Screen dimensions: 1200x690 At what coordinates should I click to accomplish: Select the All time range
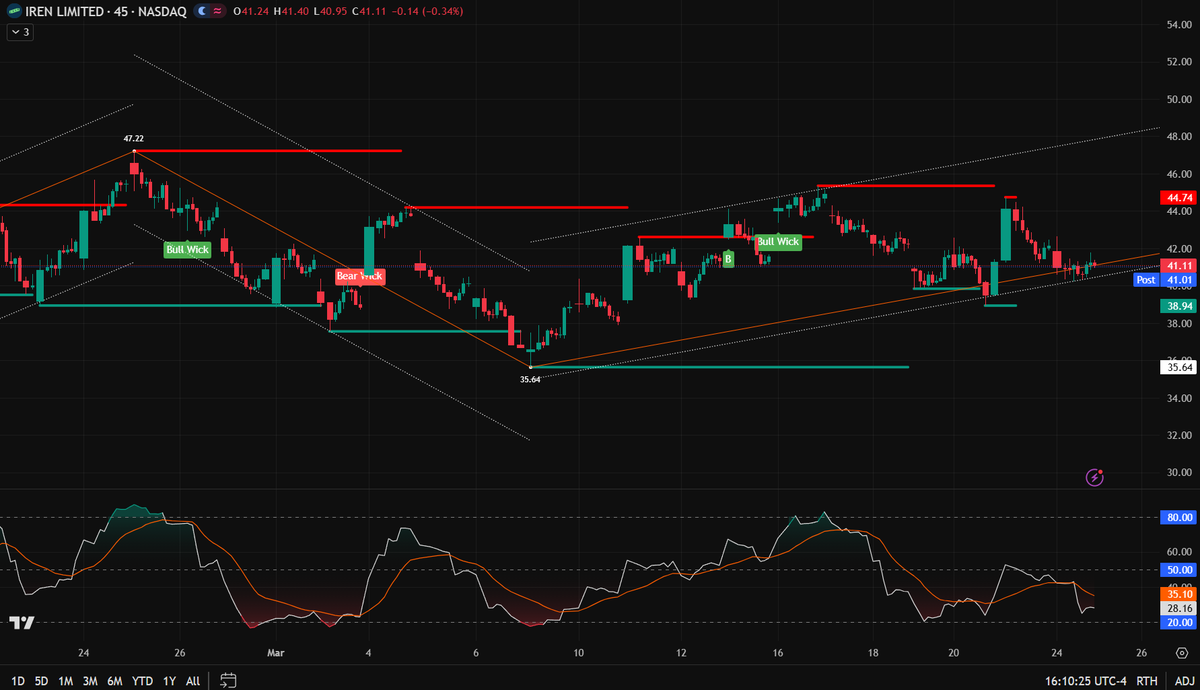point(193,681)
